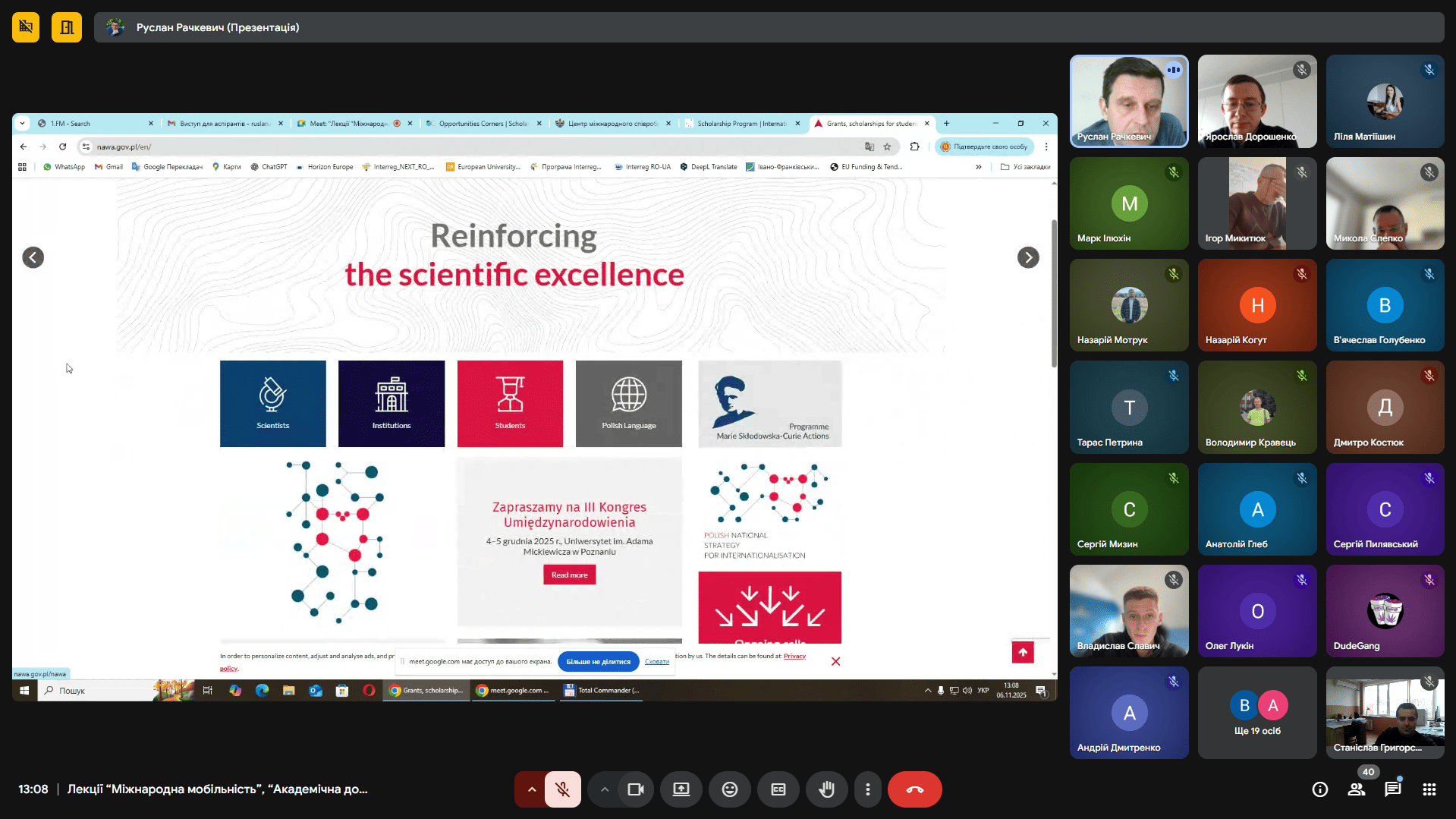Select Владислав Славич's video tile
This screenshot has width=1456, height=819.
click(x=1128, y=611)
